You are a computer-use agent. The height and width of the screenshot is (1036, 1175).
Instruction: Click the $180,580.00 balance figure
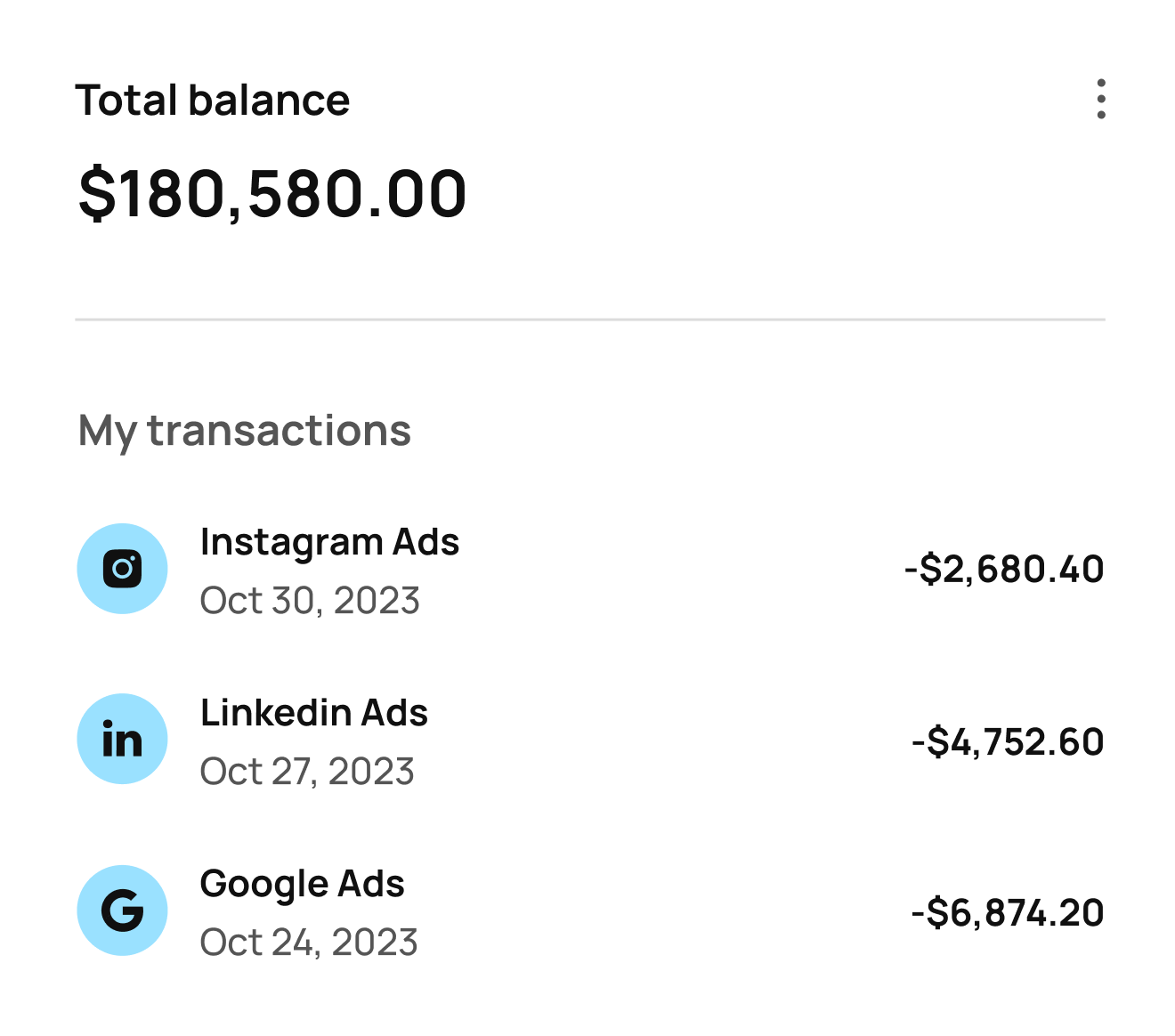[x=272, y=194]
